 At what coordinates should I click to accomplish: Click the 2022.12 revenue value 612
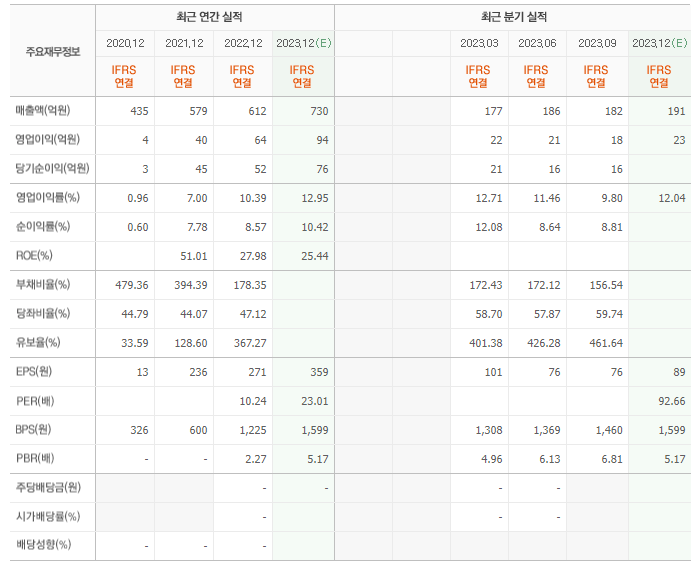click(257, 111)
